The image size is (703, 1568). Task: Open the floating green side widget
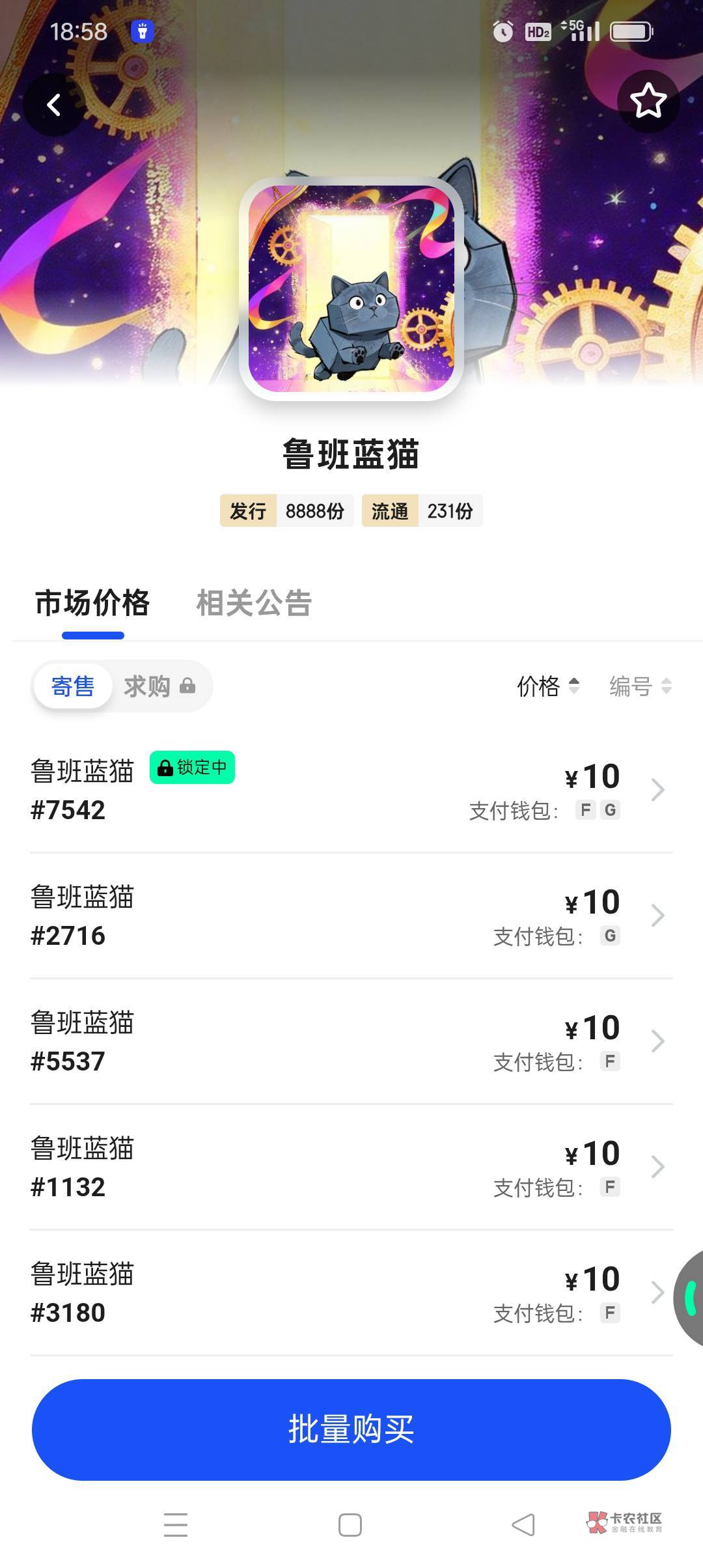(x=690, y=1297)
